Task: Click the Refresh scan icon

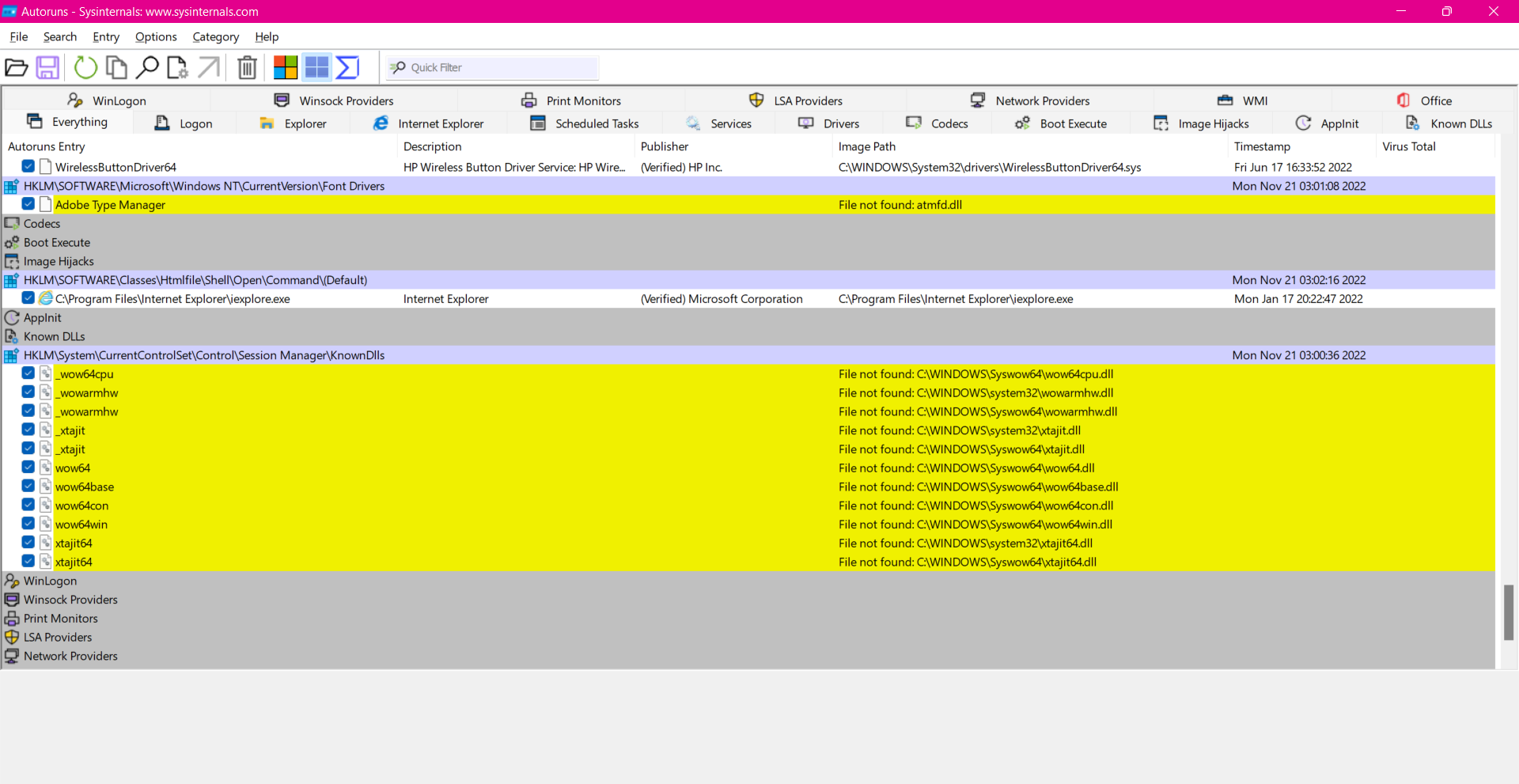Action: coord(85,68)
